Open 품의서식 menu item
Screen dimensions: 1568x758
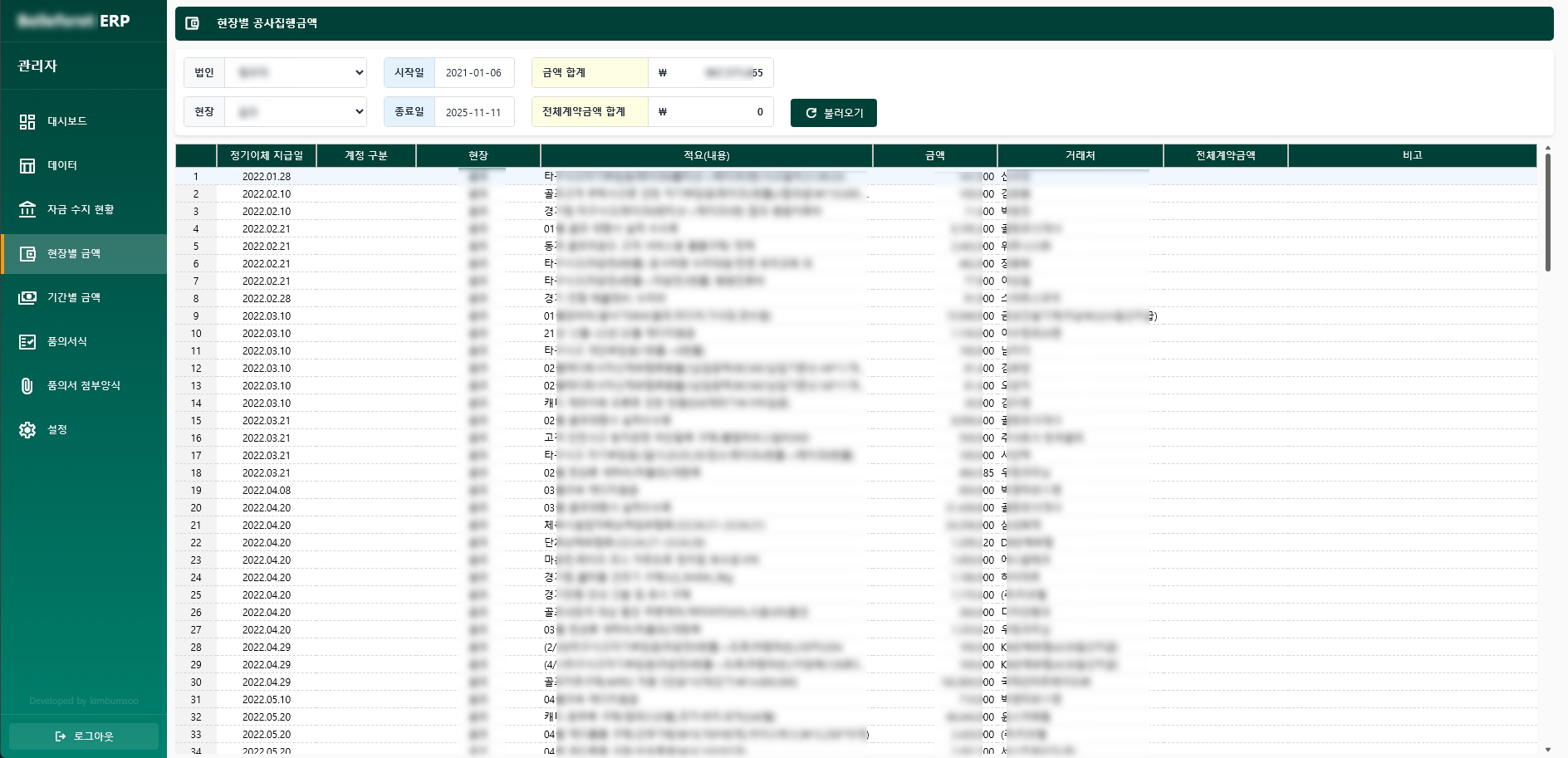coord(83,342)
